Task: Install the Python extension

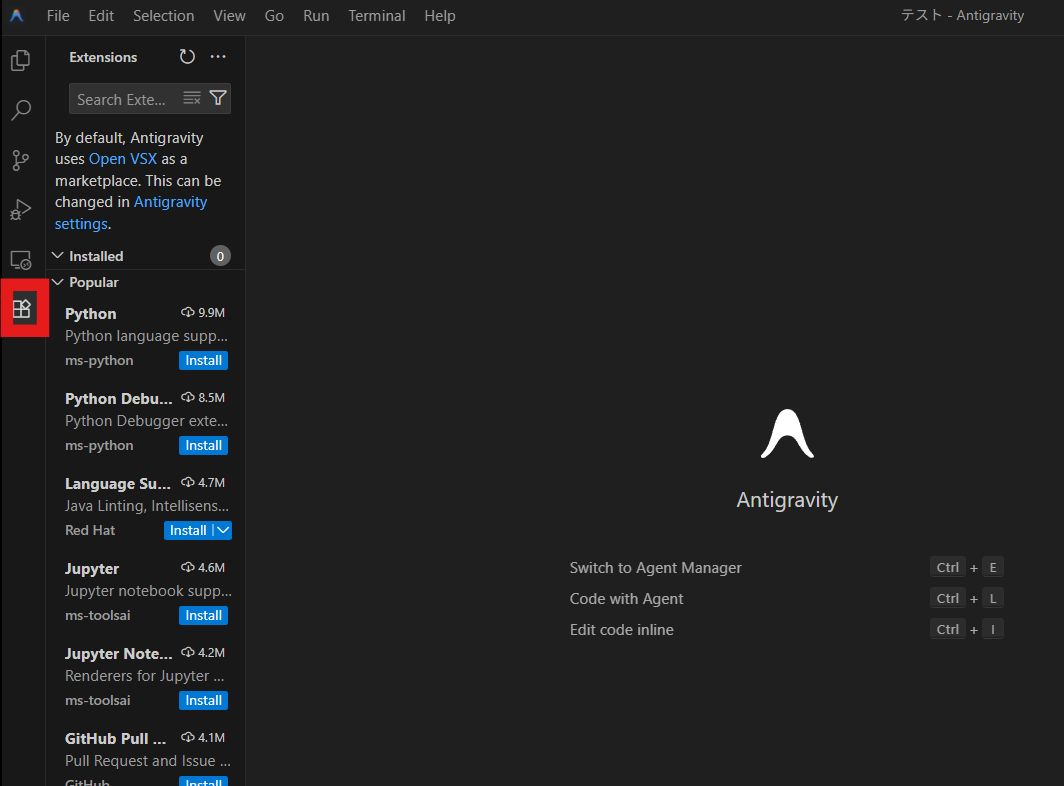Action: pyautogui.click(x=203, y=360)
